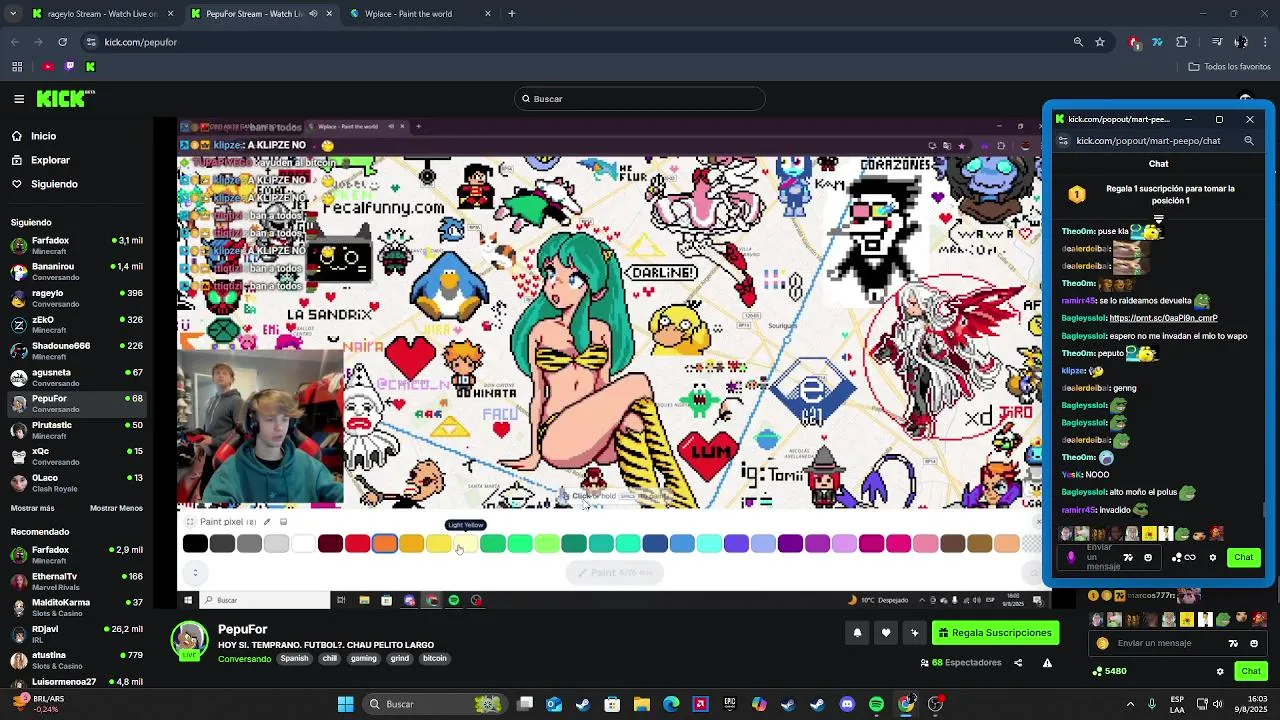Collapse list with Mostrar Menos
The height and width of the screenshot is (720, 1280).
[116, 508]
